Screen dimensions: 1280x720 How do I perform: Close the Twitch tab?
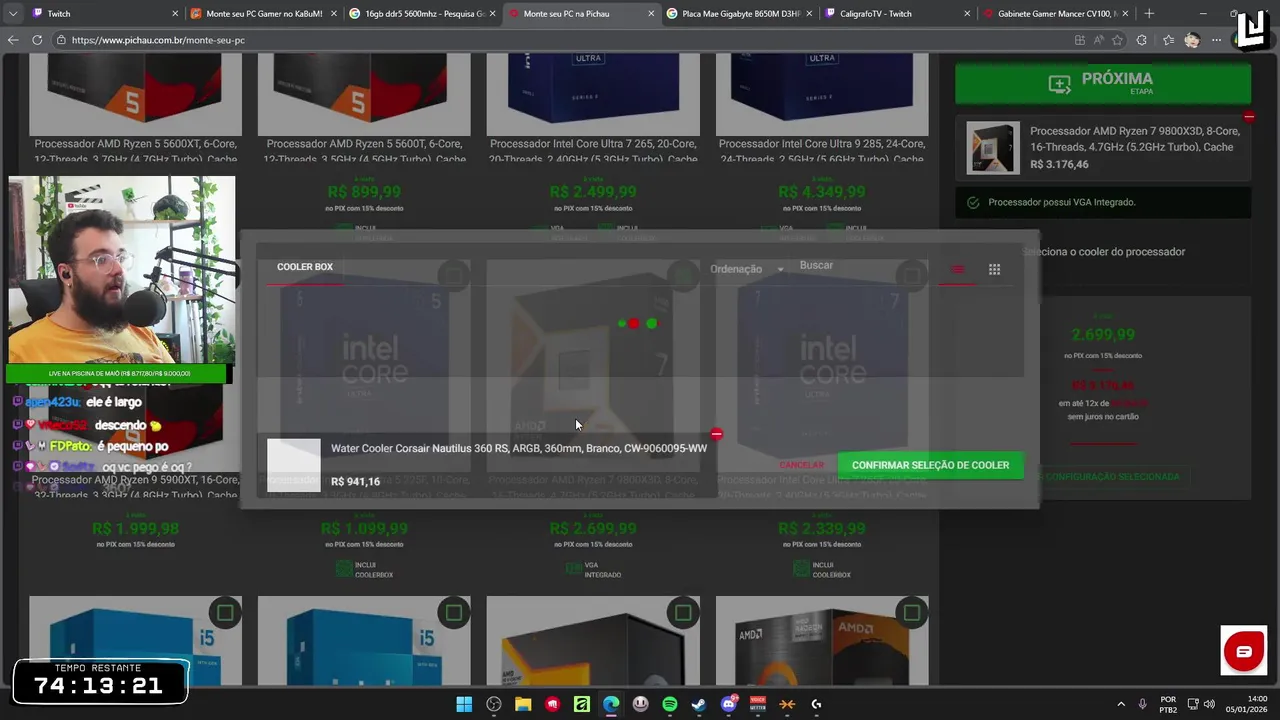pos(175,14)
